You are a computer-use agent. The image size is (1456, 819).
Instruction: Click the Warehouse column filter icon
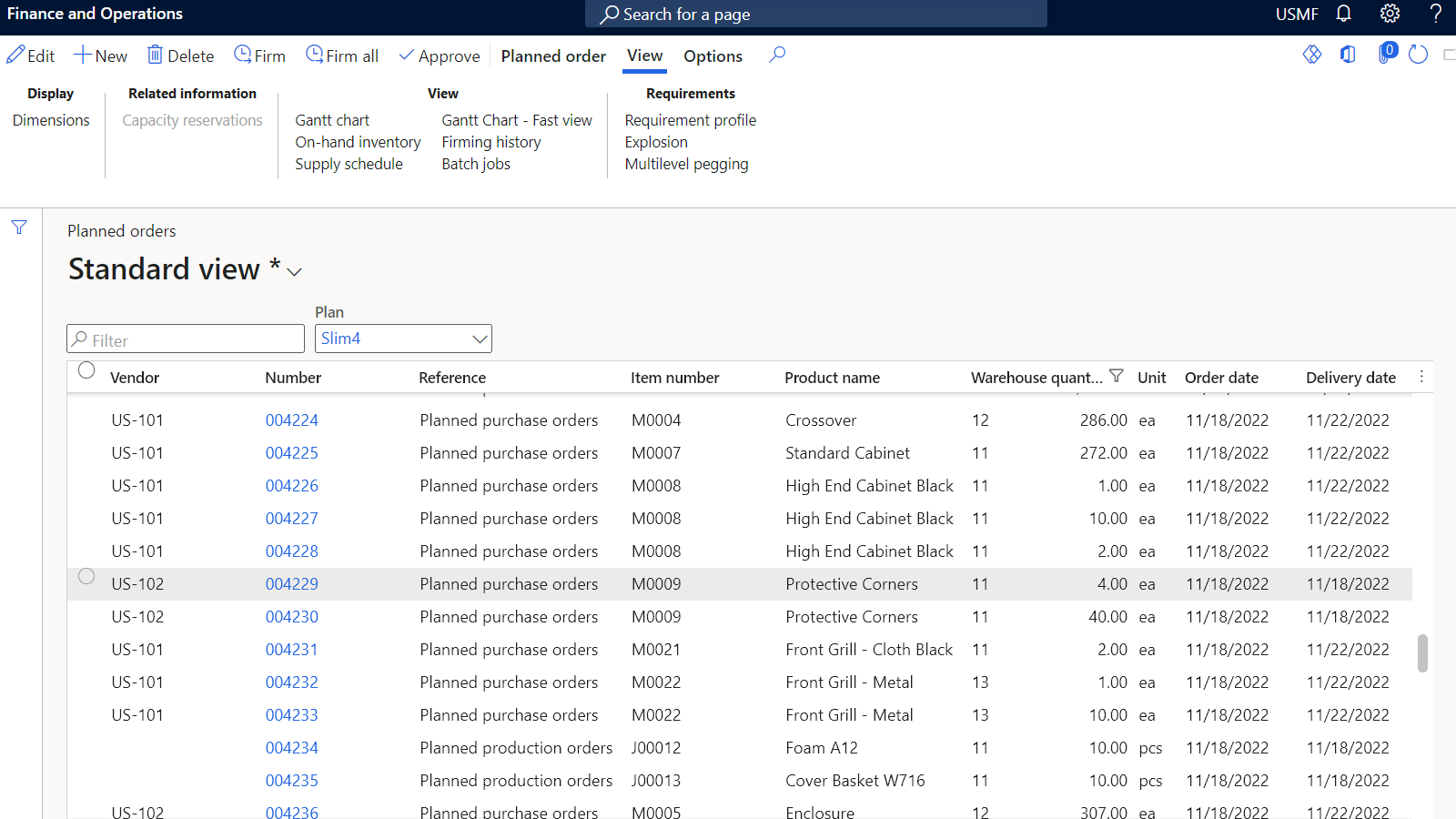(1117, 376)
